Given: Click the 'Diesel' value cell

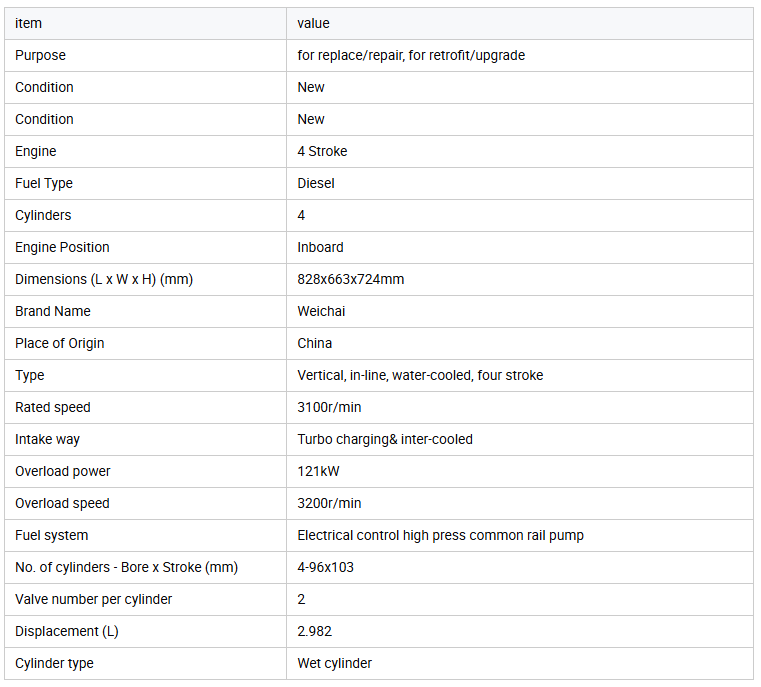Looking at the screenshot, I should coord(316,183).
